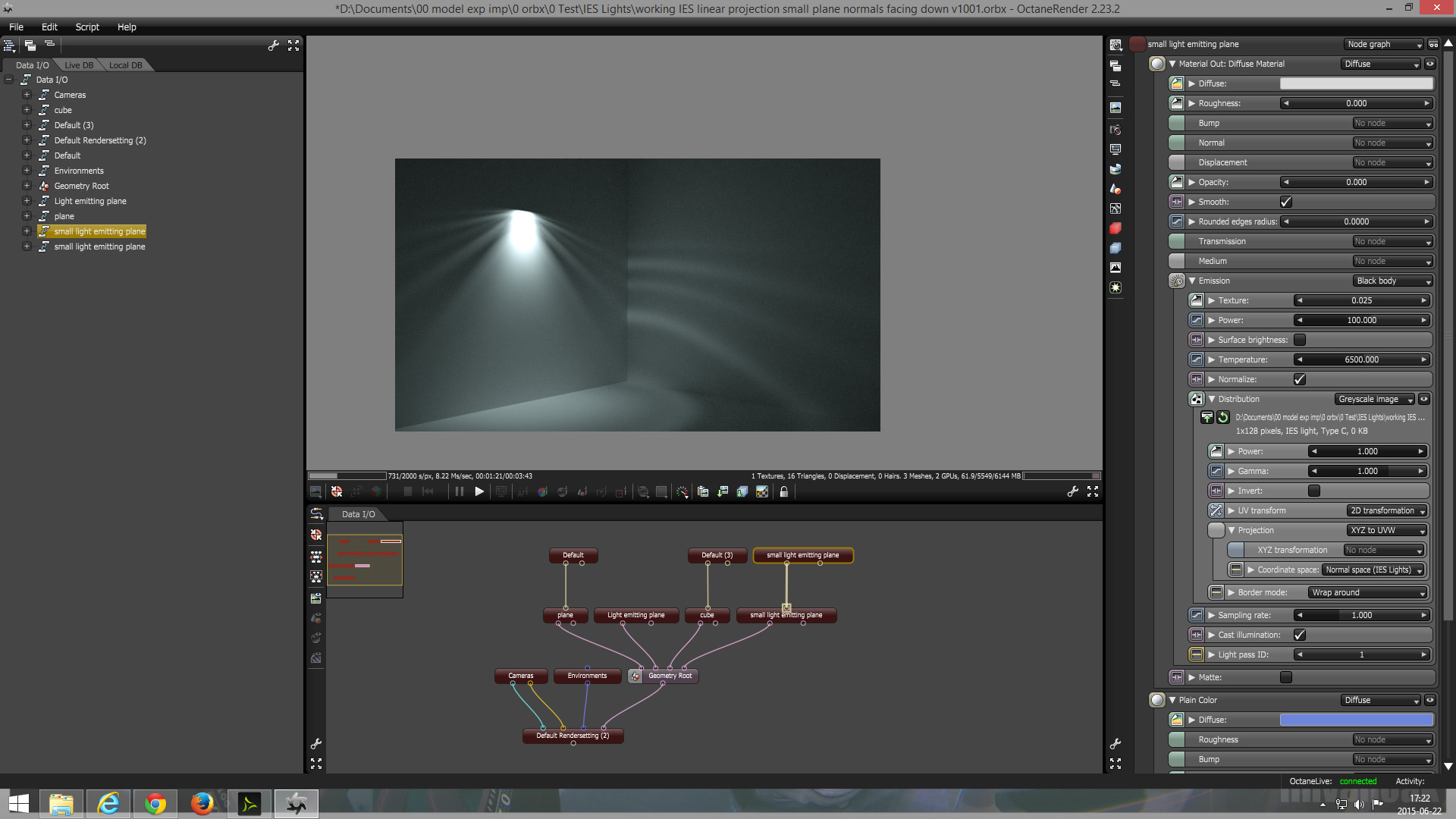Expand the Geometry Root tree item
Screen dimensions: 1456x819
coord(27,186)
